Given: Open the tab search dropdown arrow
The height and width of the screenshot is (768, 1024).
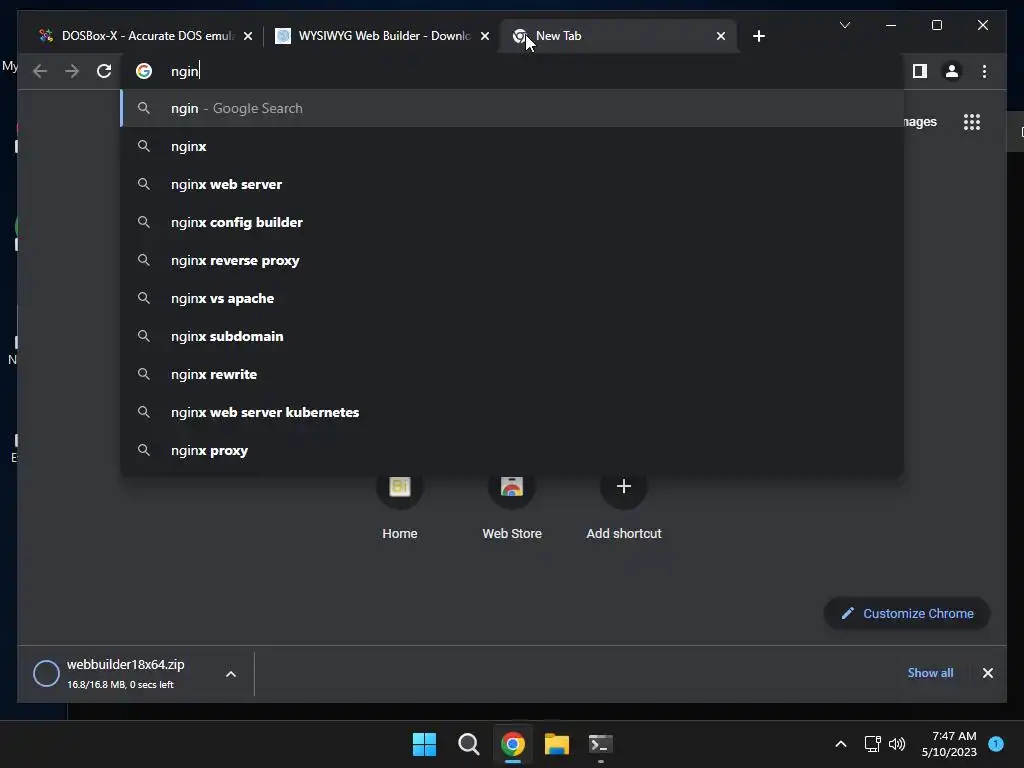Looking at the screenshot, I should click(x=844, y=25).
